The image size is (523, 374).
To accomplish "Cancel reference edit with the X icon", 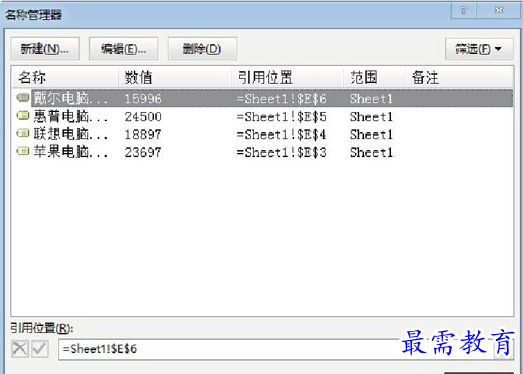I will 20,349.
